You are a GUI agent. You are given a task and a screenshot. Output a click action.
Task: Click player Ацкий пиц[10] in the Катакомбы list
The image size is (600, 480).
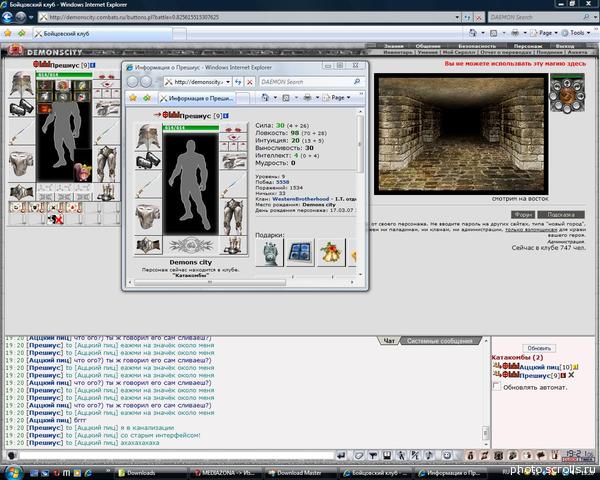point(539,367)
